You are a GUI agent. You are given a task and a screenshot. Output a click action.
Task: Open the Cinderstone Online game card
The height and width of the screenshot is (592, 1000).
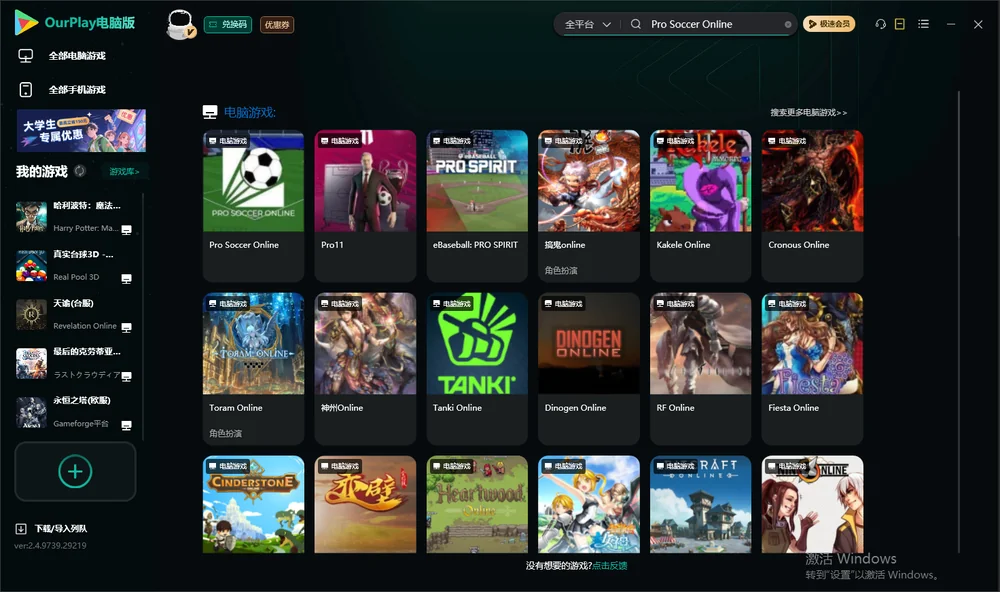(253, 504)
